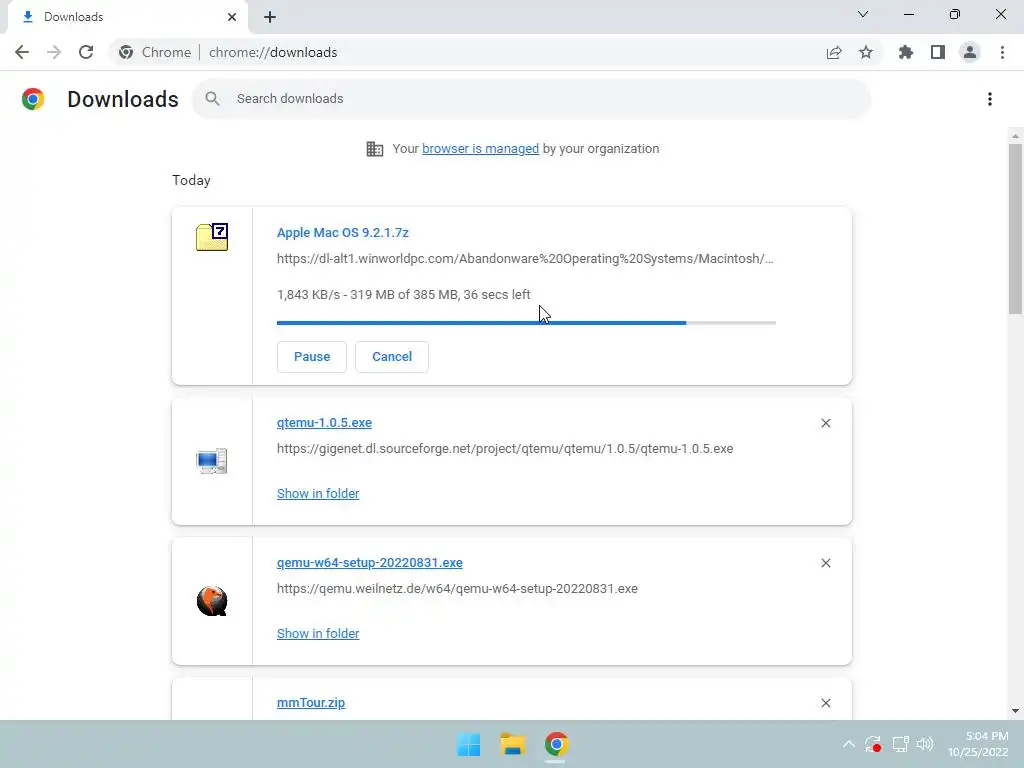Open the 'browser is managed' link
Viewport: 1024px width, 768px height.
point(481,149)
